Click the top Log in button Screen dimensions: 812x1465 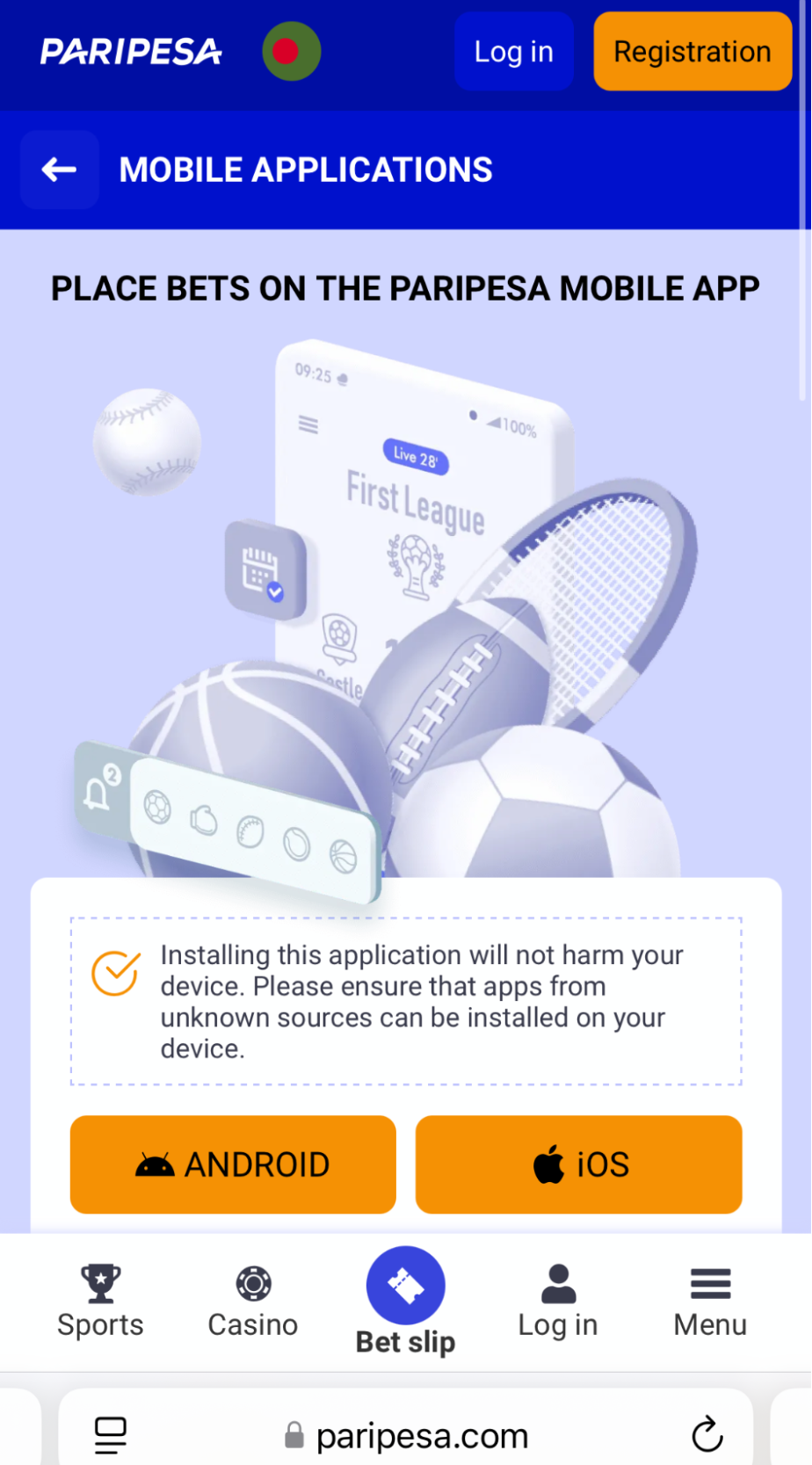pyautogui.click(x=514, y=52)
